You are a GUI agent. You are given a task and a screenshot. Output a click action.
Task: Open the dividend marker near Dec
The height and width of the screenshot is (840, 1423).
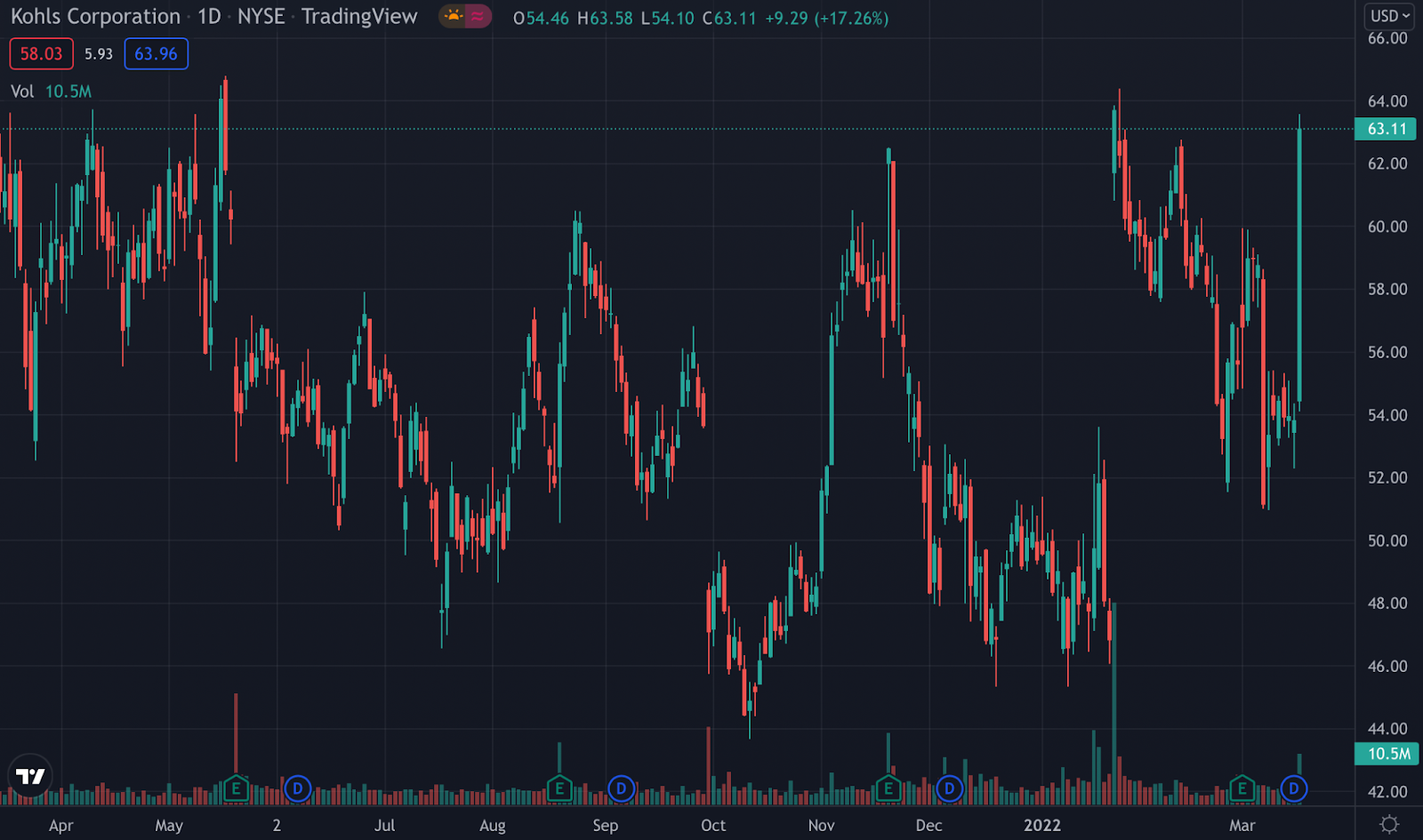[949, 788]
